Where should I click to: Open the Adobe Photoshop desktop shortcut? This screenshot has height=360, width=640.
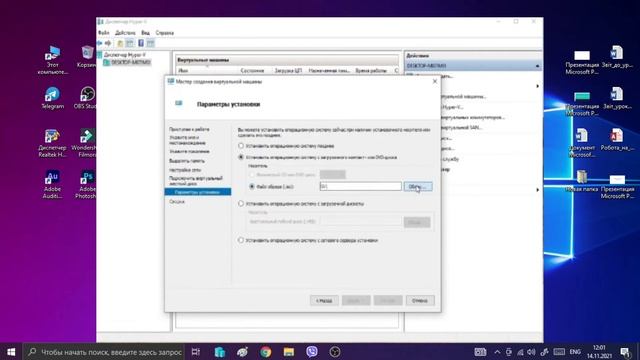(86, 184)
